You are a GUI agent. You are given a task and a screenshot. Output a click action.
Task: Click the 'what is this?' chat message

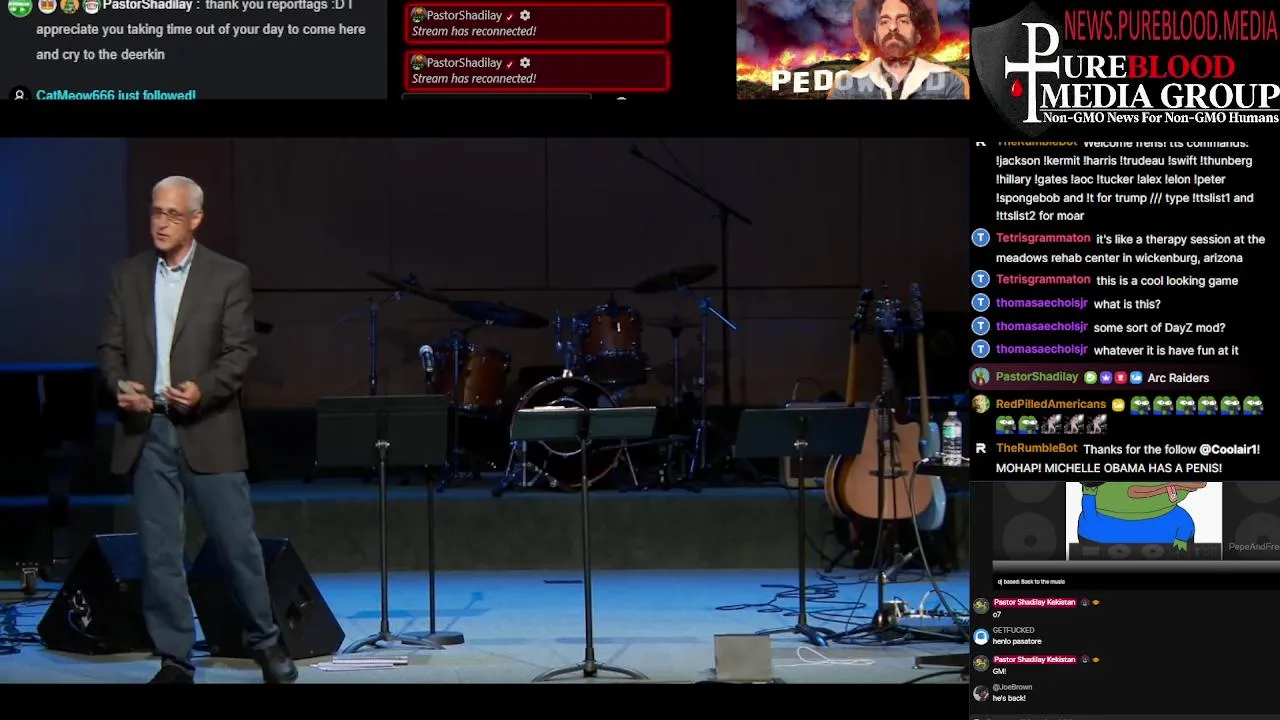coord(1127,304)
